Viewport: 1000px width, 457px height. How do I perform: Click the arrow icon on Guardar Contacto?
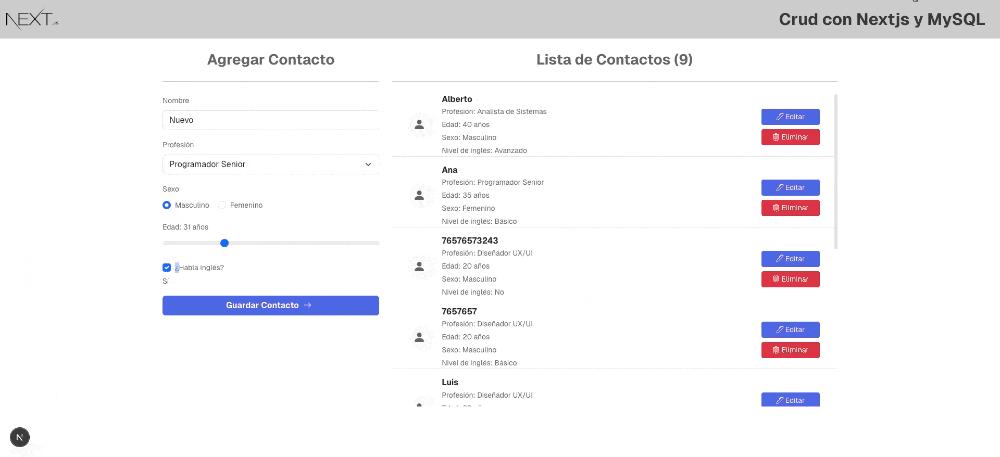coord(308,306)
